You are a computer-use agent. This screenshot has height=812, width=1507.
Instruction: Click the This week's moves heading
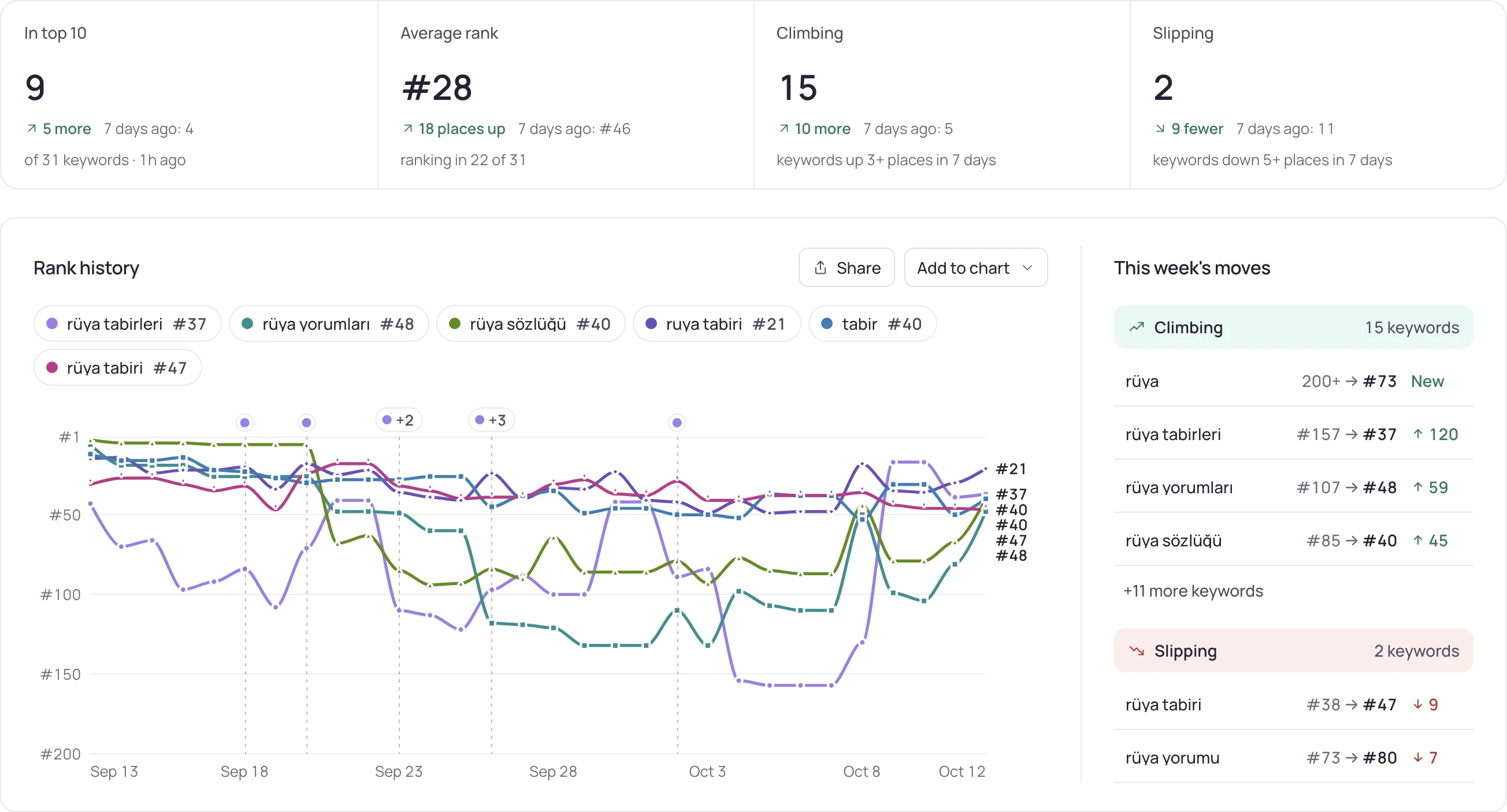1192,268
